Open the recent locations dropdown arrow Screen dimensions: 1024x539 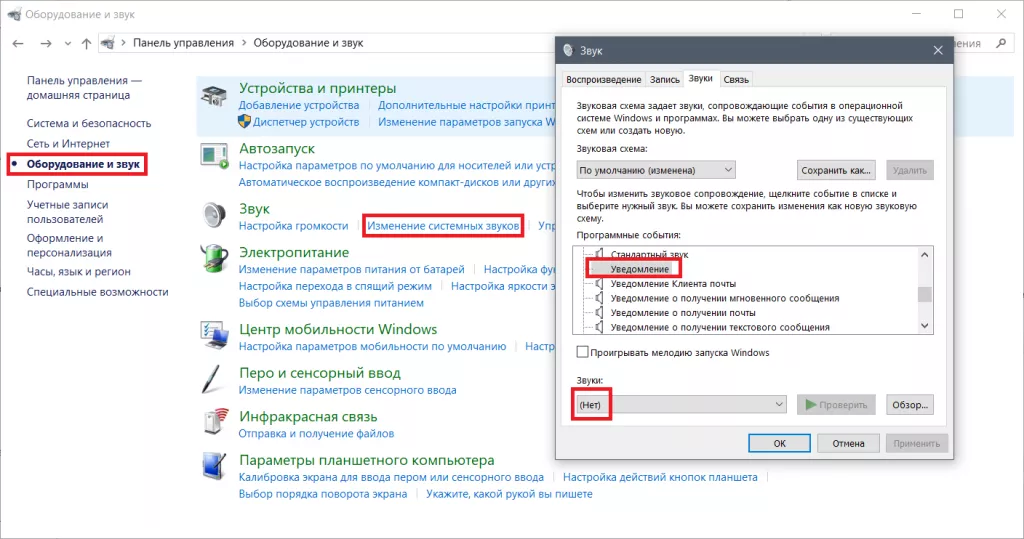(x=68, y=43)
